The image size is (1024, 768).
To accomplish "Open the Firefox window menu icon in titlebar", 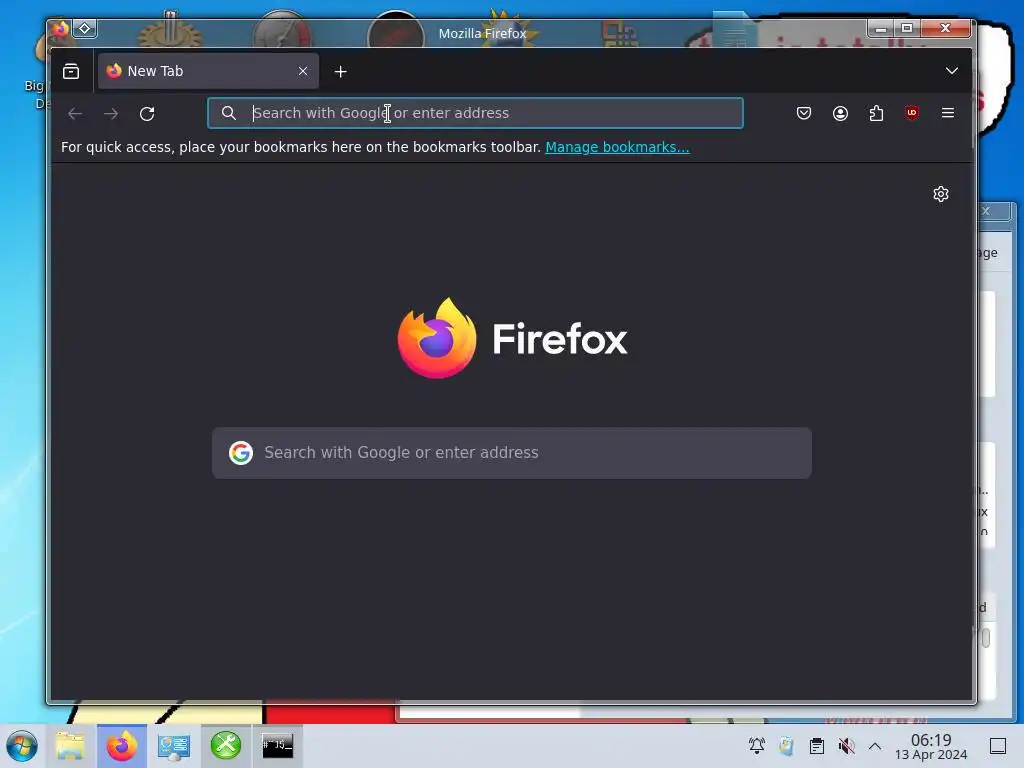I will click(61, 29).
